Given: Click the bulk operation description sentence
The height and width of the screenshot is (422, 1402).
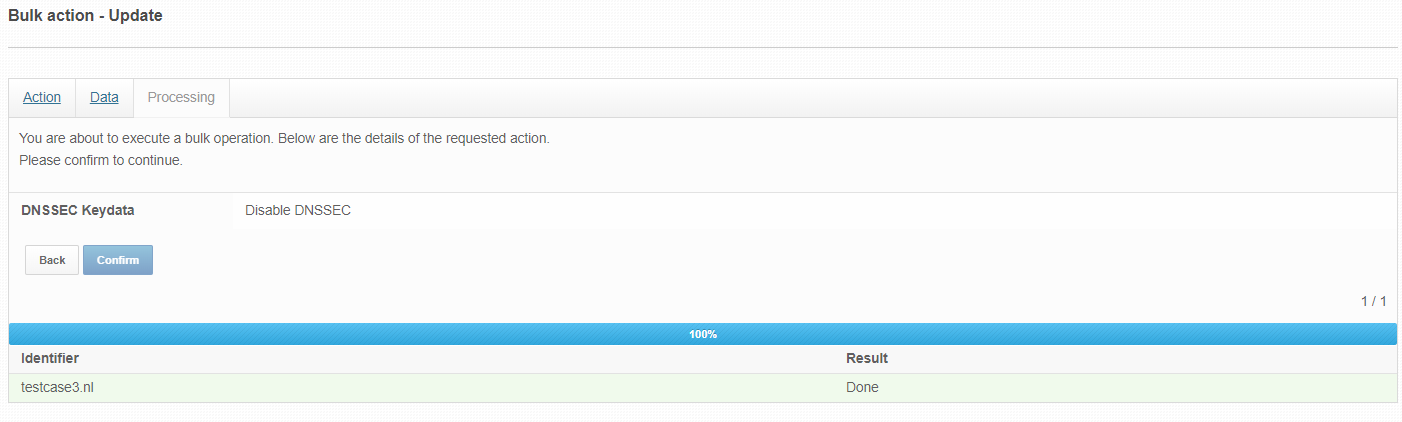Looking at the screenshot, I should click(x=284, y=138).
